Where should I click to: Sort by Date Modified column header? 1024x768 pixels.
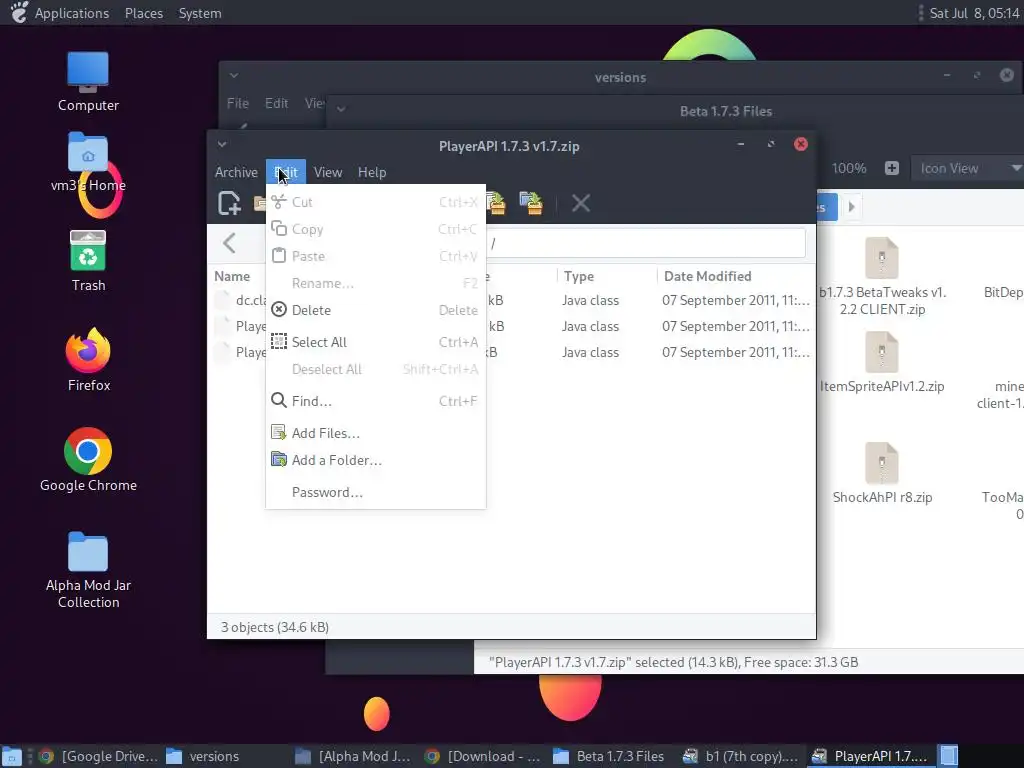[708, 276]
